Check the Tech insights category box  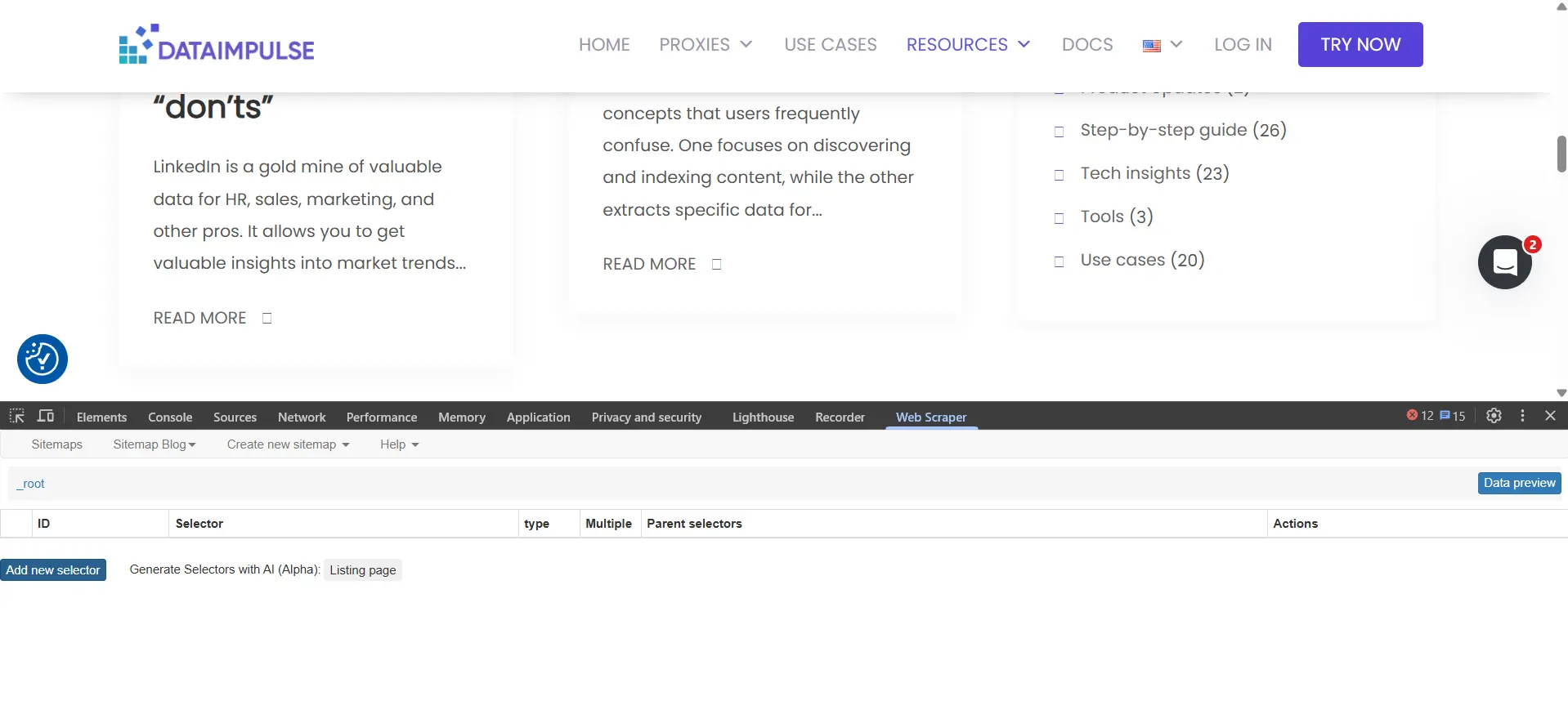point(1060,175)
